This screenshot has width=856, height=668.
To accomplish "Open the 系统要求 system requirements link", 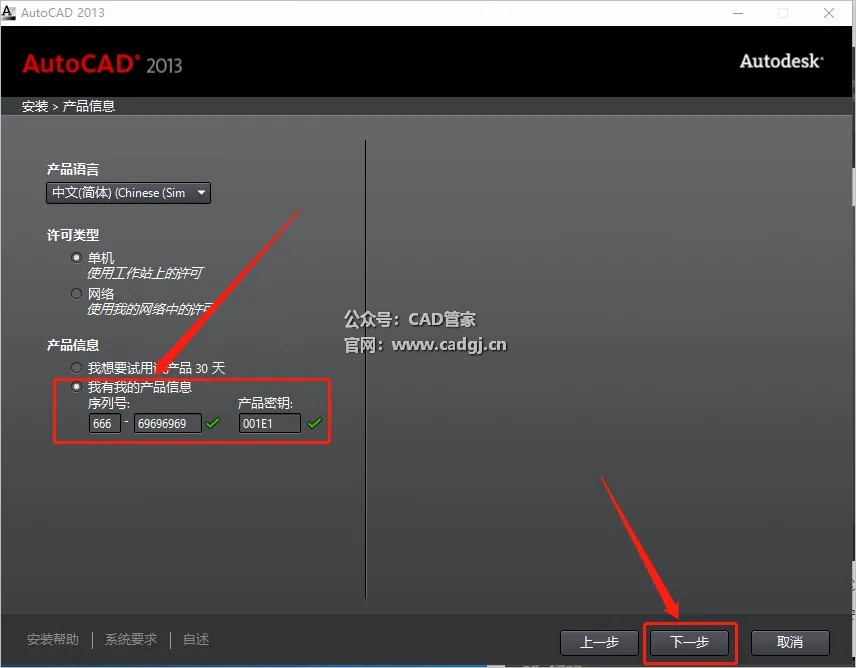I will pos(131,639).
